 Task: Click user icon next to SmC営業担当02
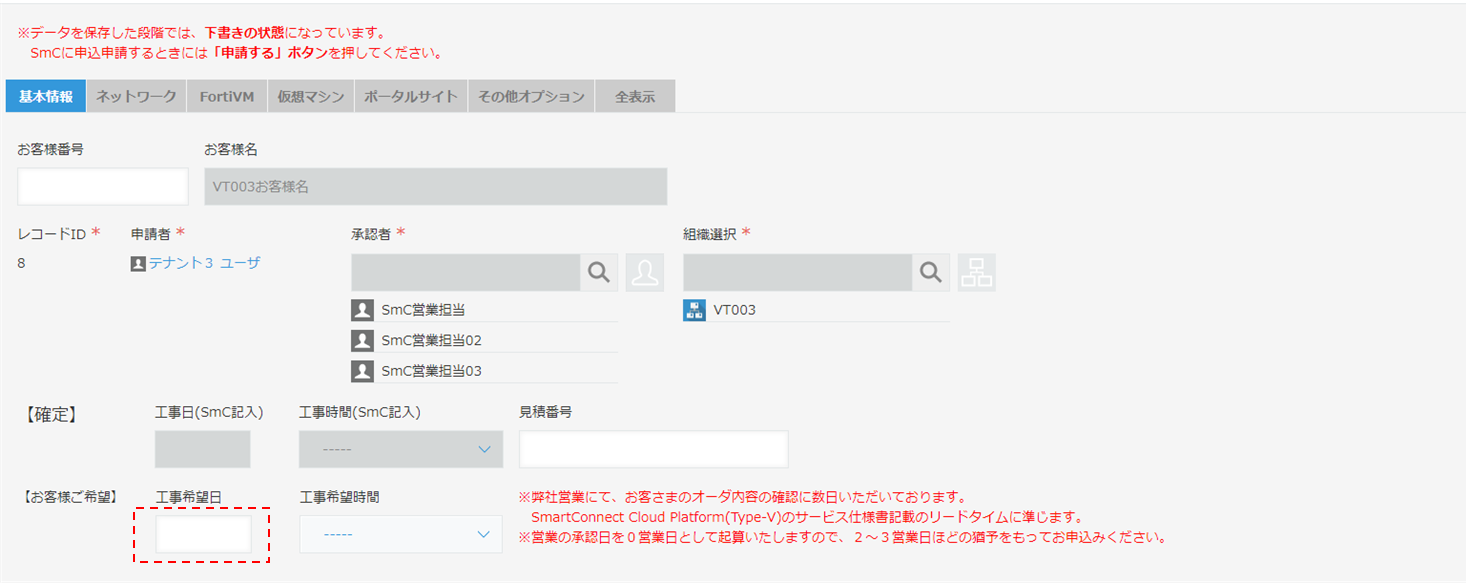point(362,341)
